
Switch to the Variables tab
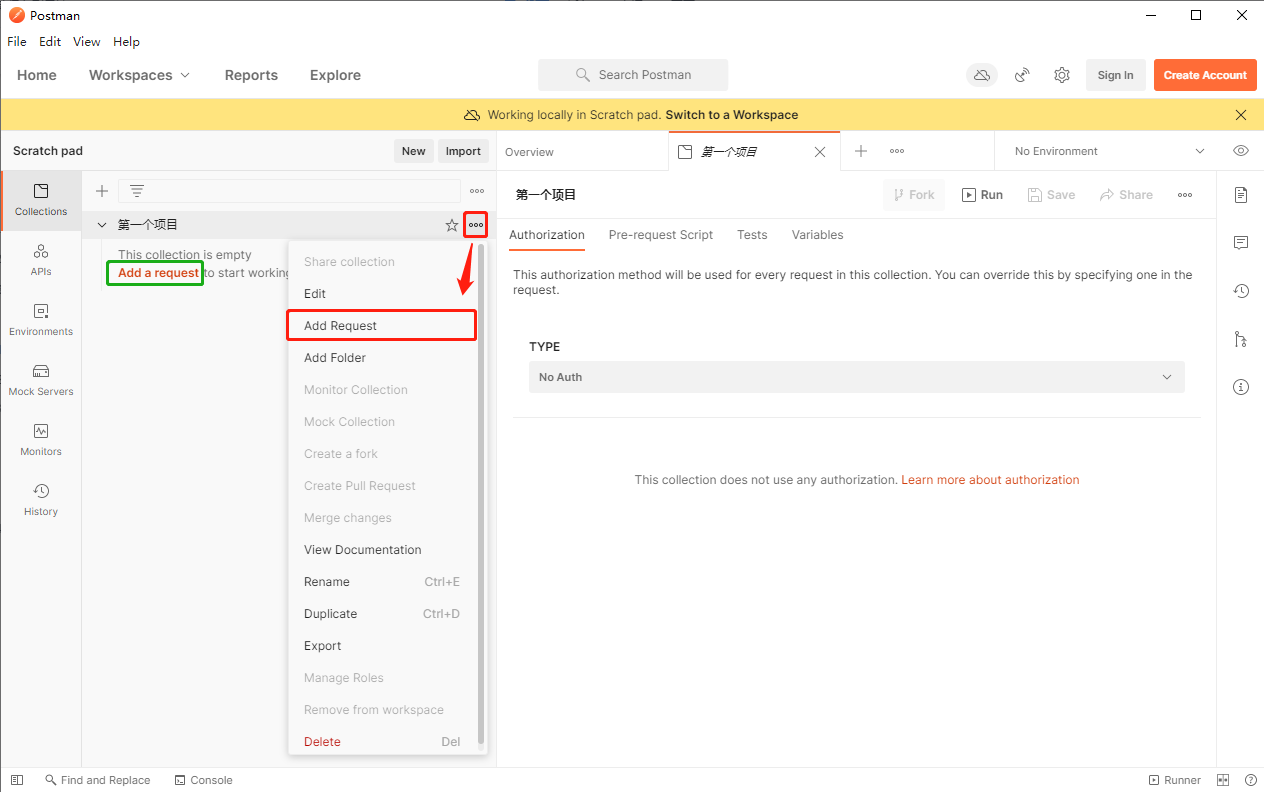(x=817, y=235)
